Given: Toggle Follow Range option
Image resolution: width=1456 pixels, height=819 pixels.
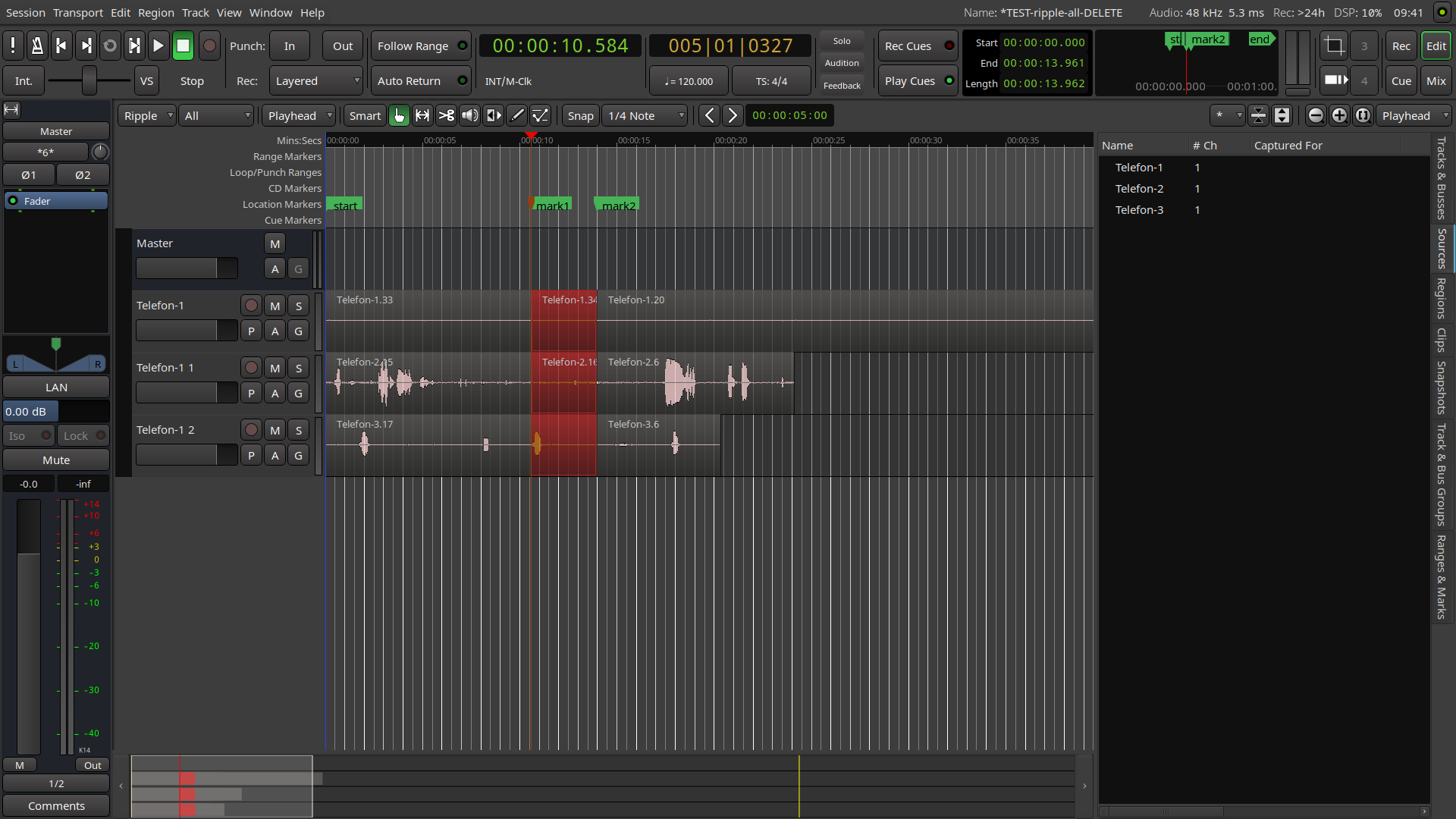Looking at the screenshot, I should click(x=421, y=46).
